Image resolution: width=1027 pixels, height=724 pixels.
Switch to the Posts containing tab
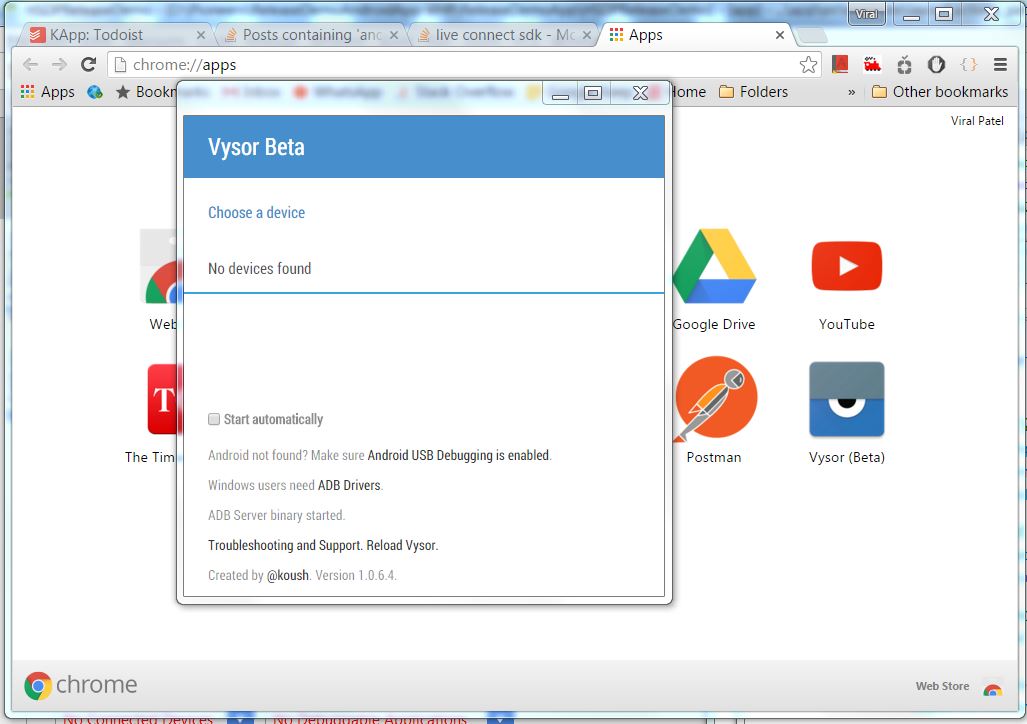point(309,35)
